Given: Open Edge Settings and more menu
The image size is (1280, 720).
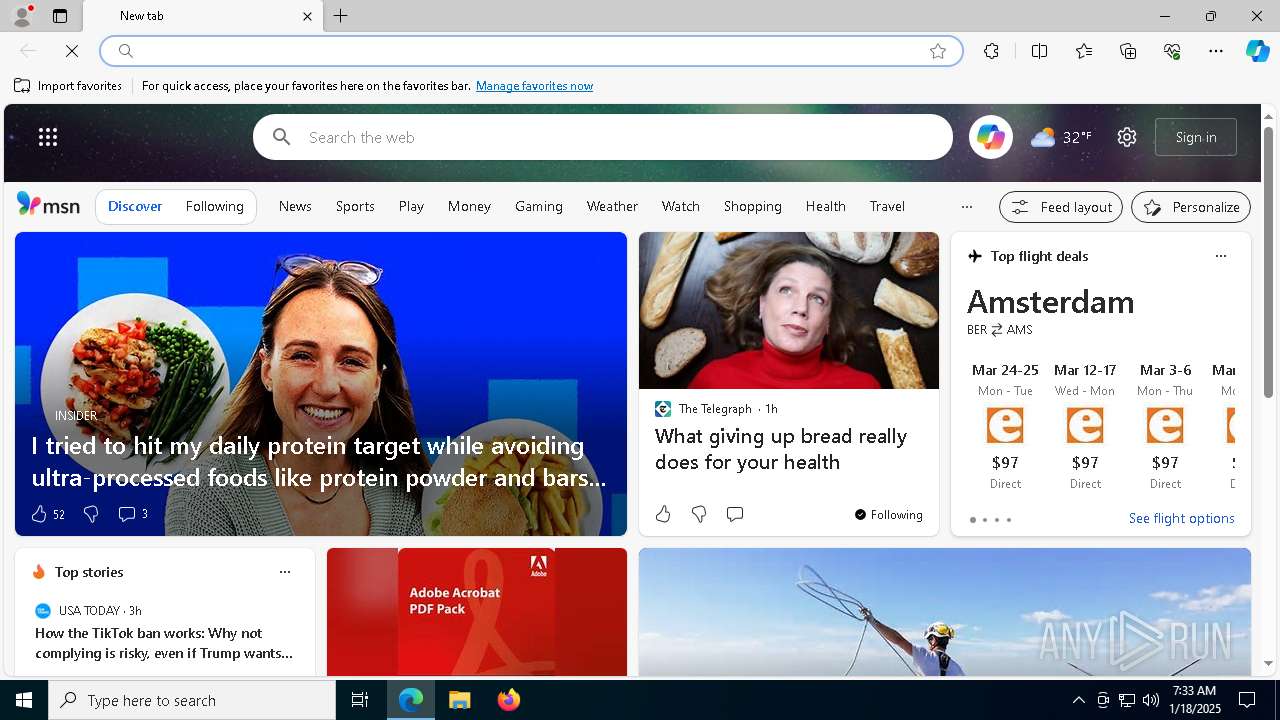Looking at the screenshot, I should [1216, 51].
